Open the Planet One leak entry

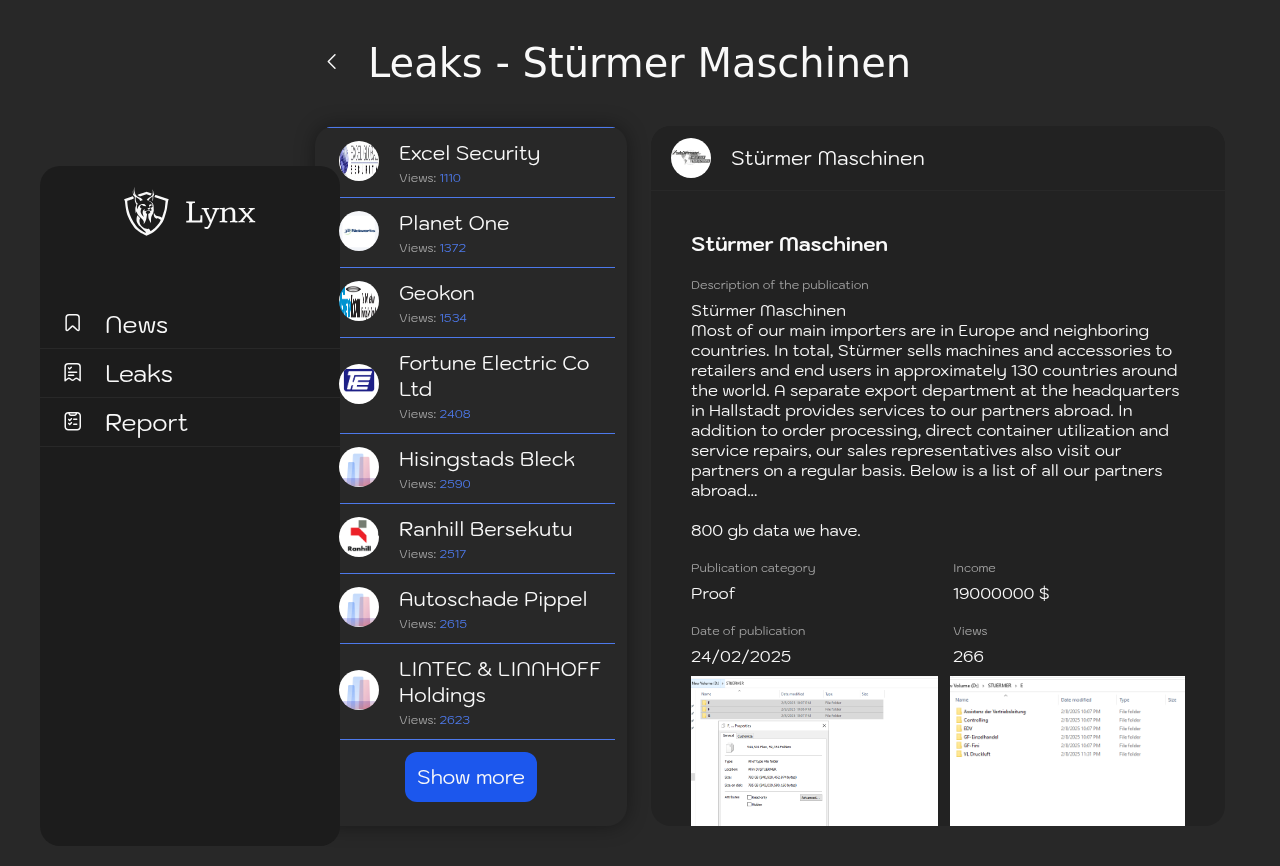click(x=471, y=233)
